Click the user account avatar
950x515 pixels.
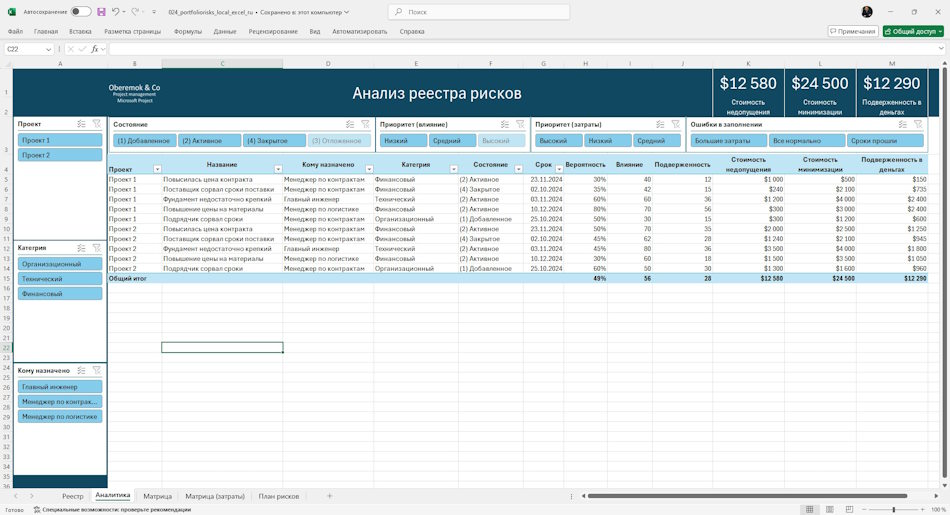[x=867, y=12]
